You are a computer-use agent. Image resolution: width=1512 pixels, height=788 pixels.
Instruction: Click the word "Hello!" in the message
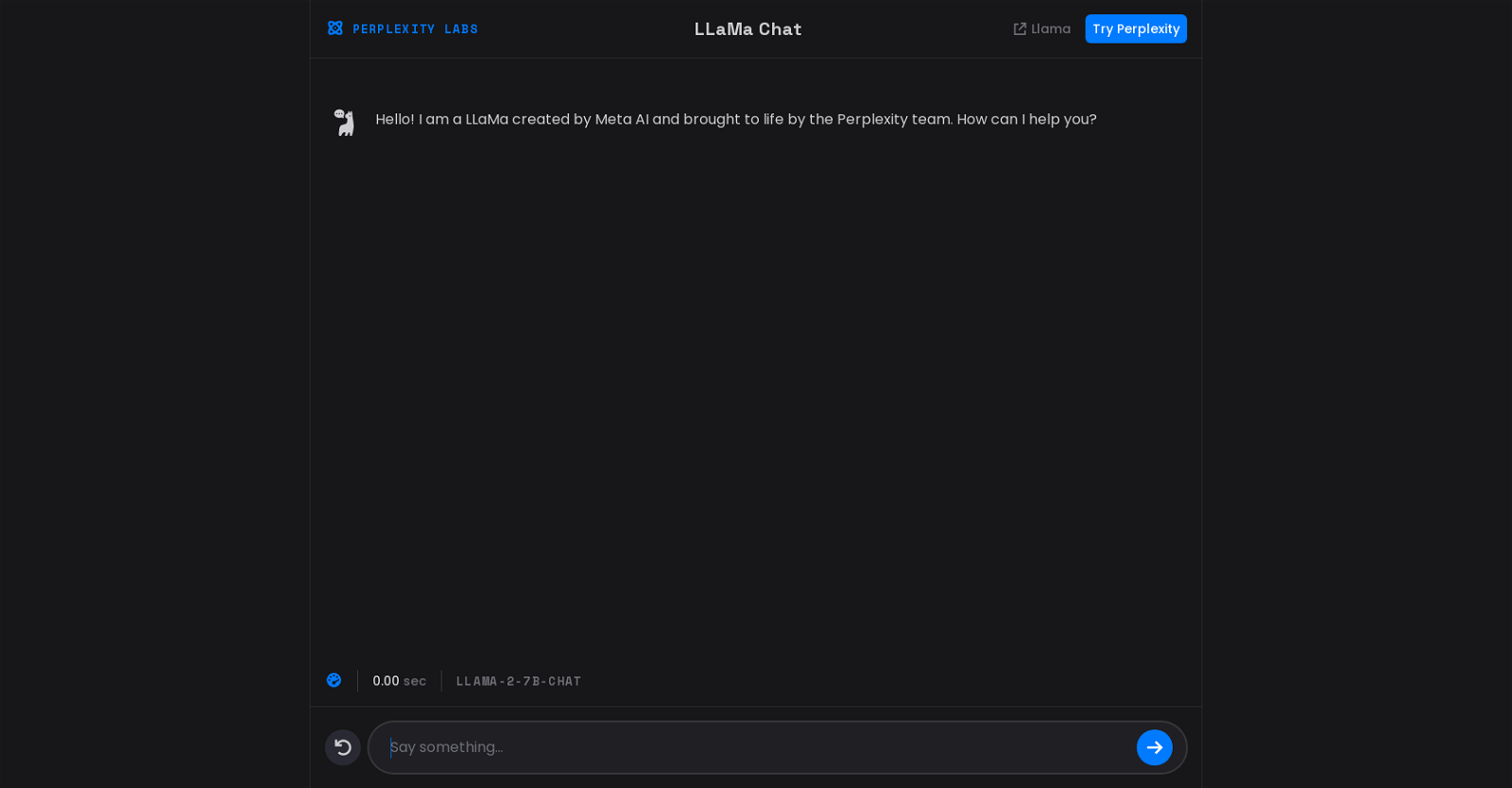(395, 119)
